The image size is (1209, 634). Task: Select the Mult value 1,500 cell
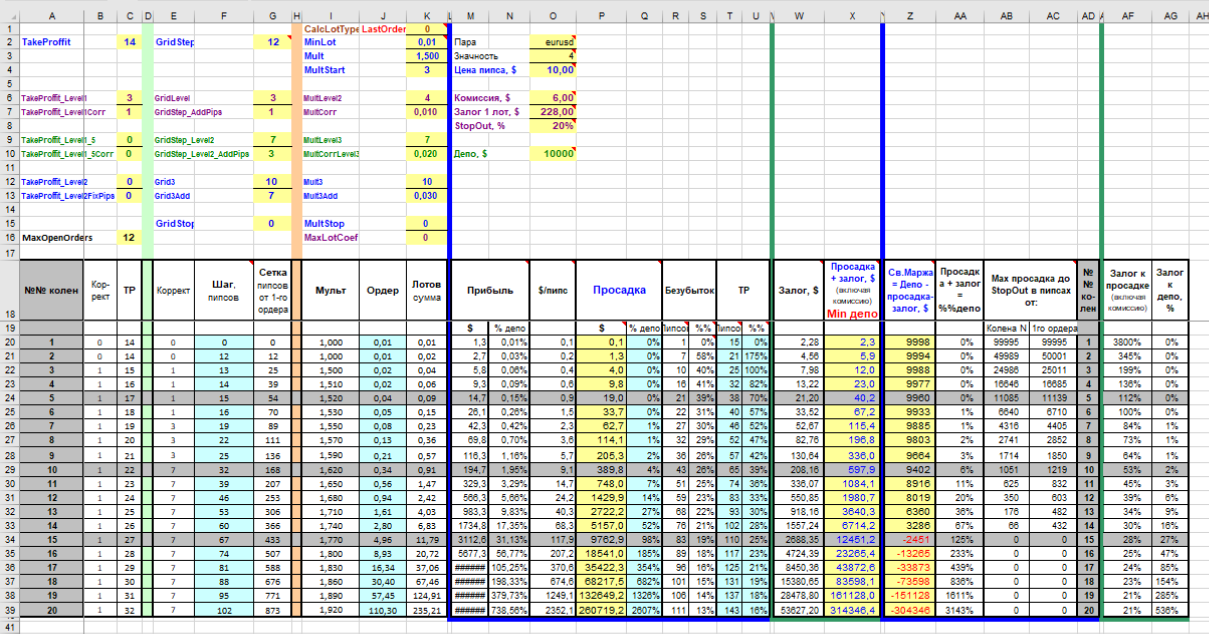pos(428,57)
